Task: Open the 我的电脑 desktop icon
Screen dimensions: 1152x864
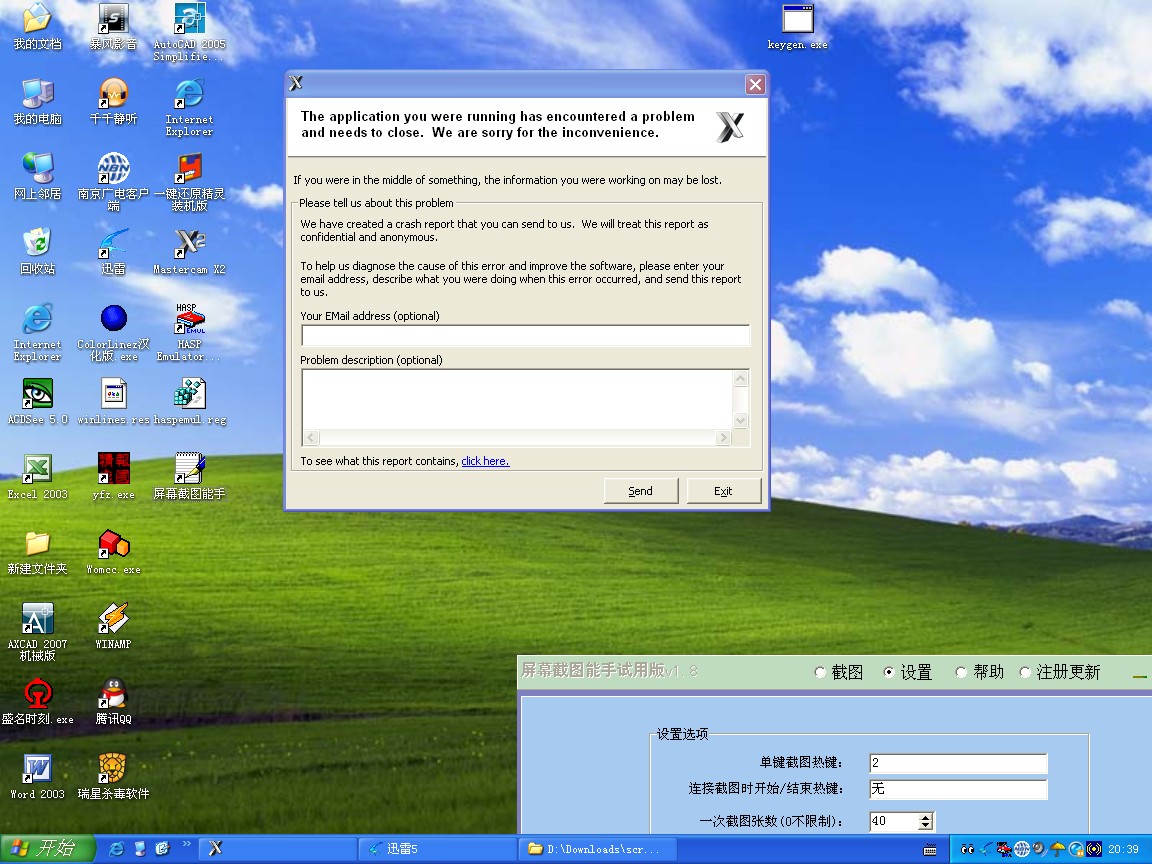Action: [x=37, y=102]
